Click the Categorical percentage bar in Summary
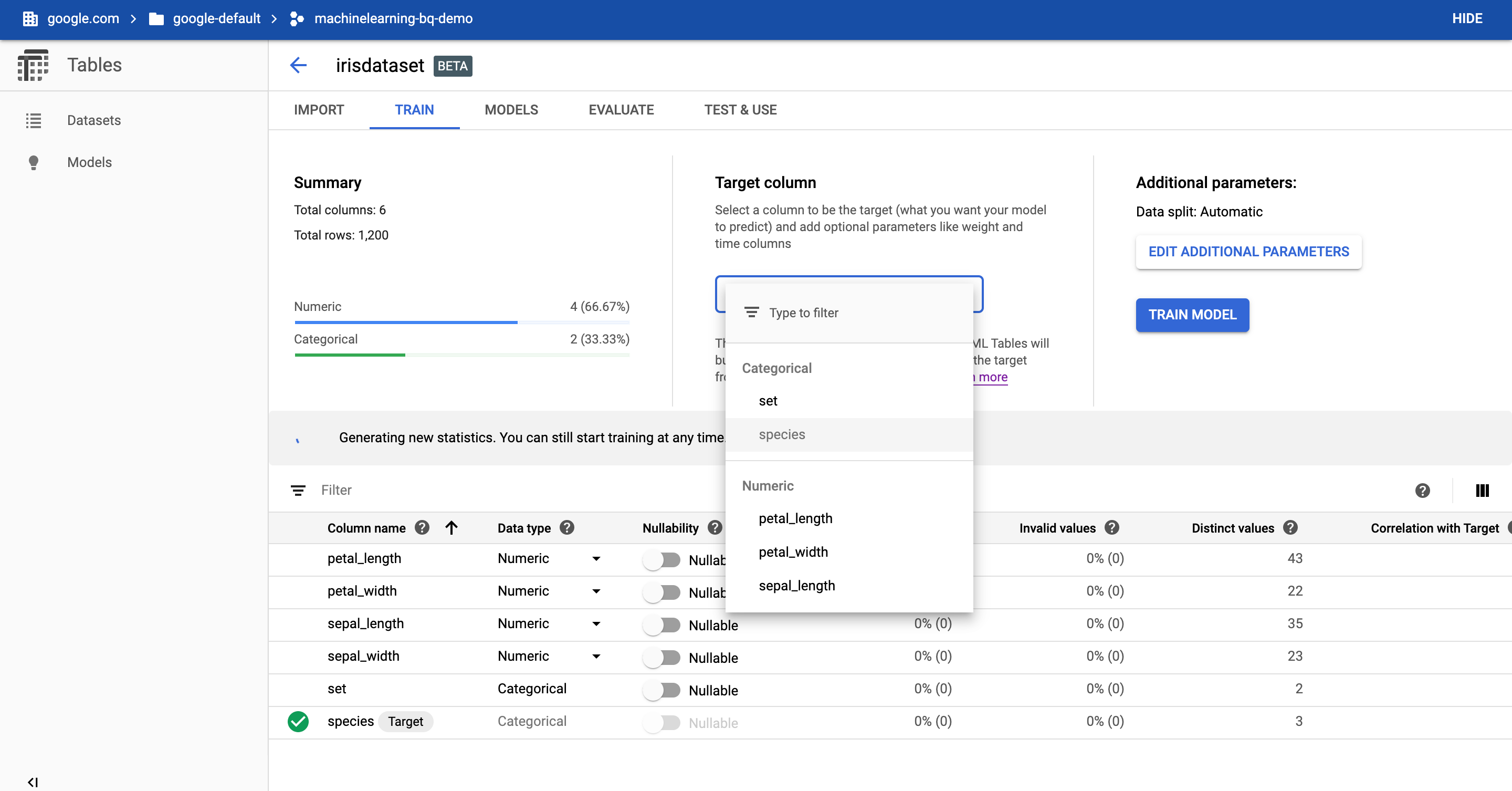This screenshot has height=791, width=1512. point(350,355)
